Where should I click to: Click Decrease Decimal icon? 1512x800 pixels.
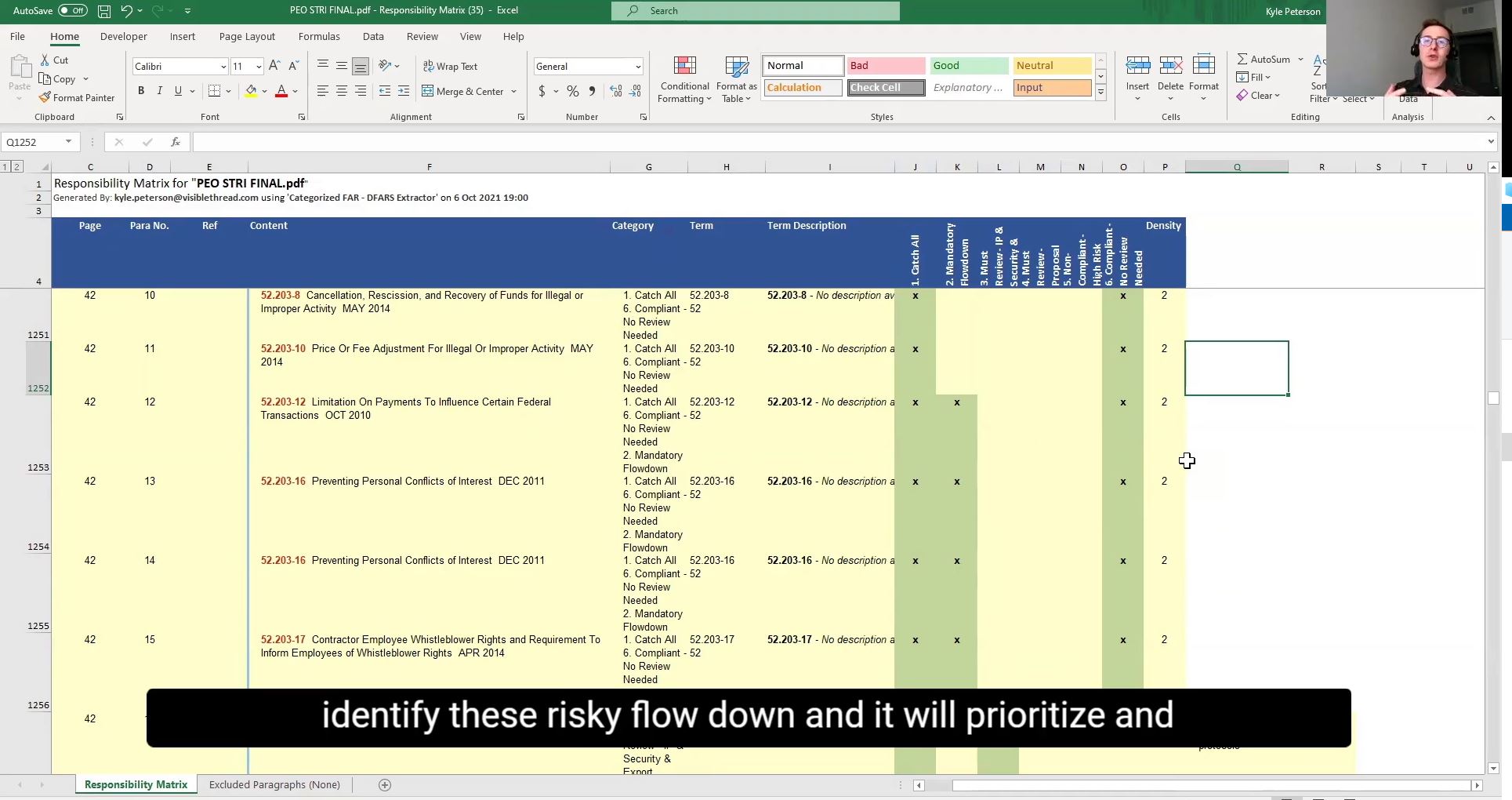[635, 91]
